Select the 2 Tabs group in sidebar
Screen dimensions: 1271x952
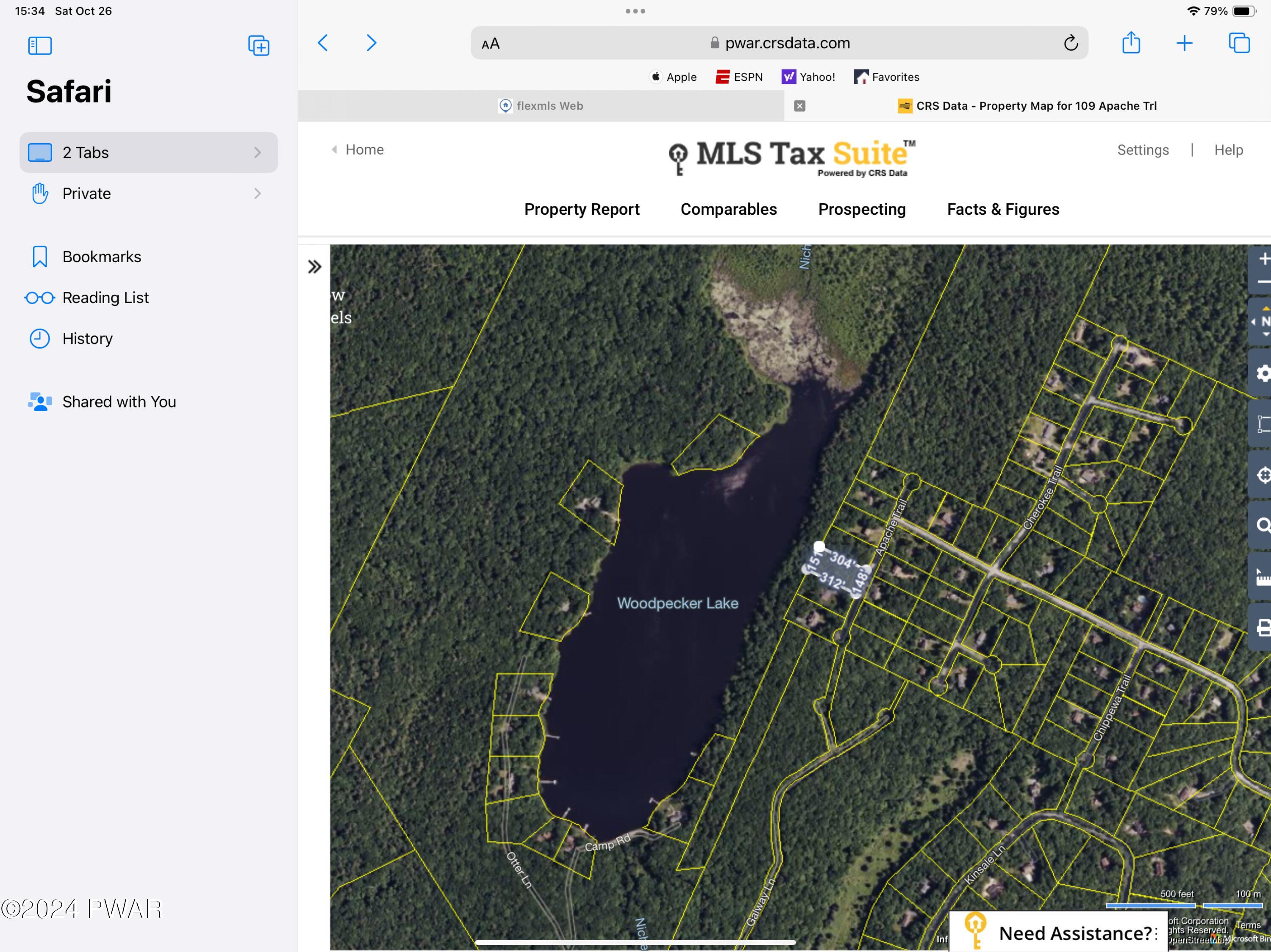pos(149,152)
